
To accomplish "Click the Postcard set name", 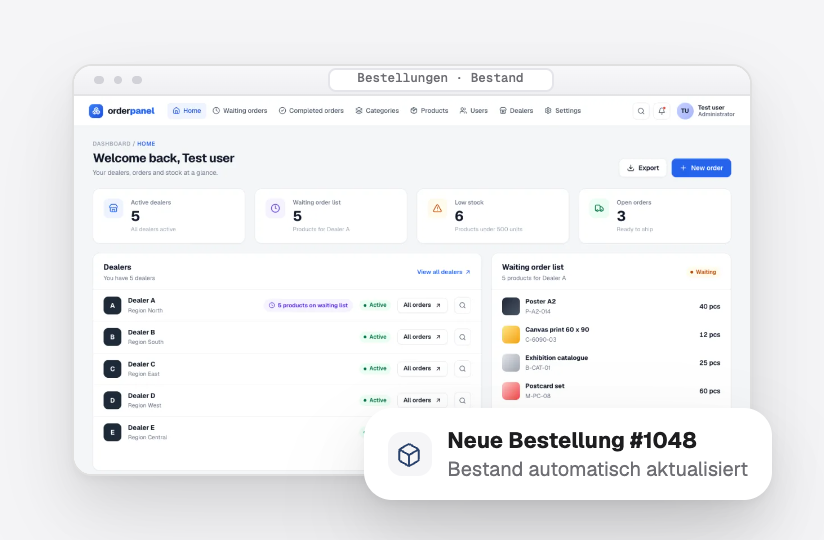I will [x=544, y=386].
